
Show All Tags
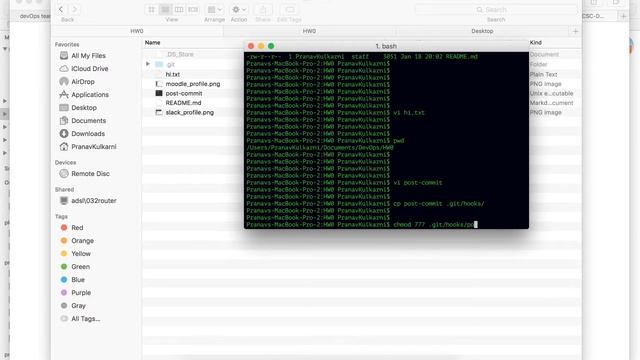(85, 319)
